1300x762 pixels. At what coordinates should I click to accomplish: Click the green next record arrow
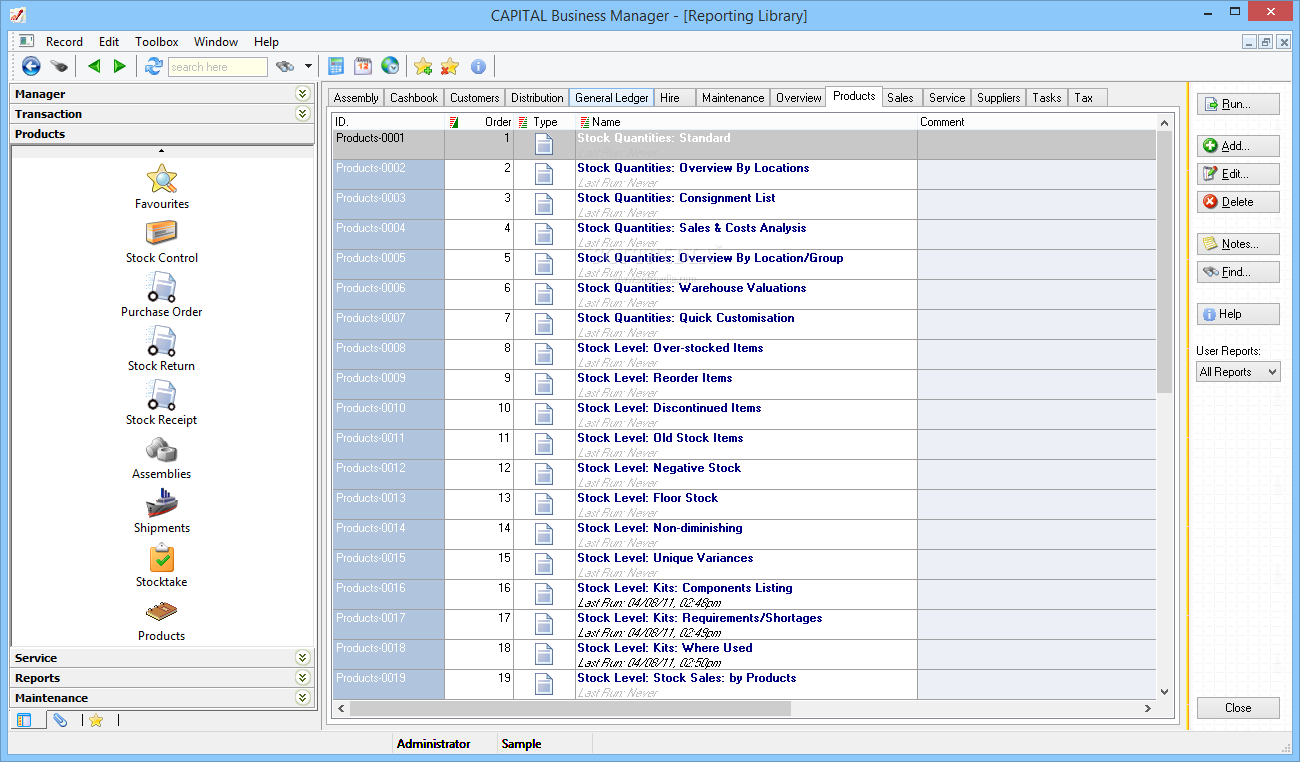pos(120,66)
